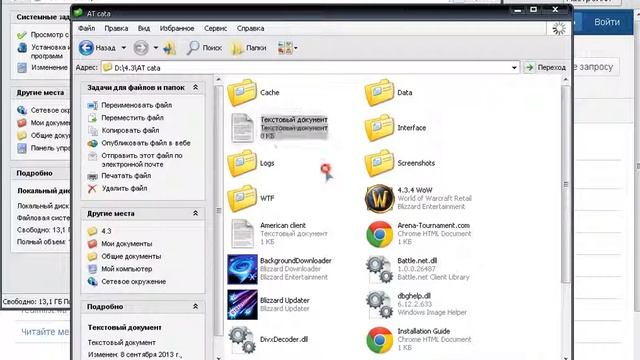Open the WTF folder icon
Image resolution: width=640 pixels, height=360 pixels.
(x=242, y=198)
